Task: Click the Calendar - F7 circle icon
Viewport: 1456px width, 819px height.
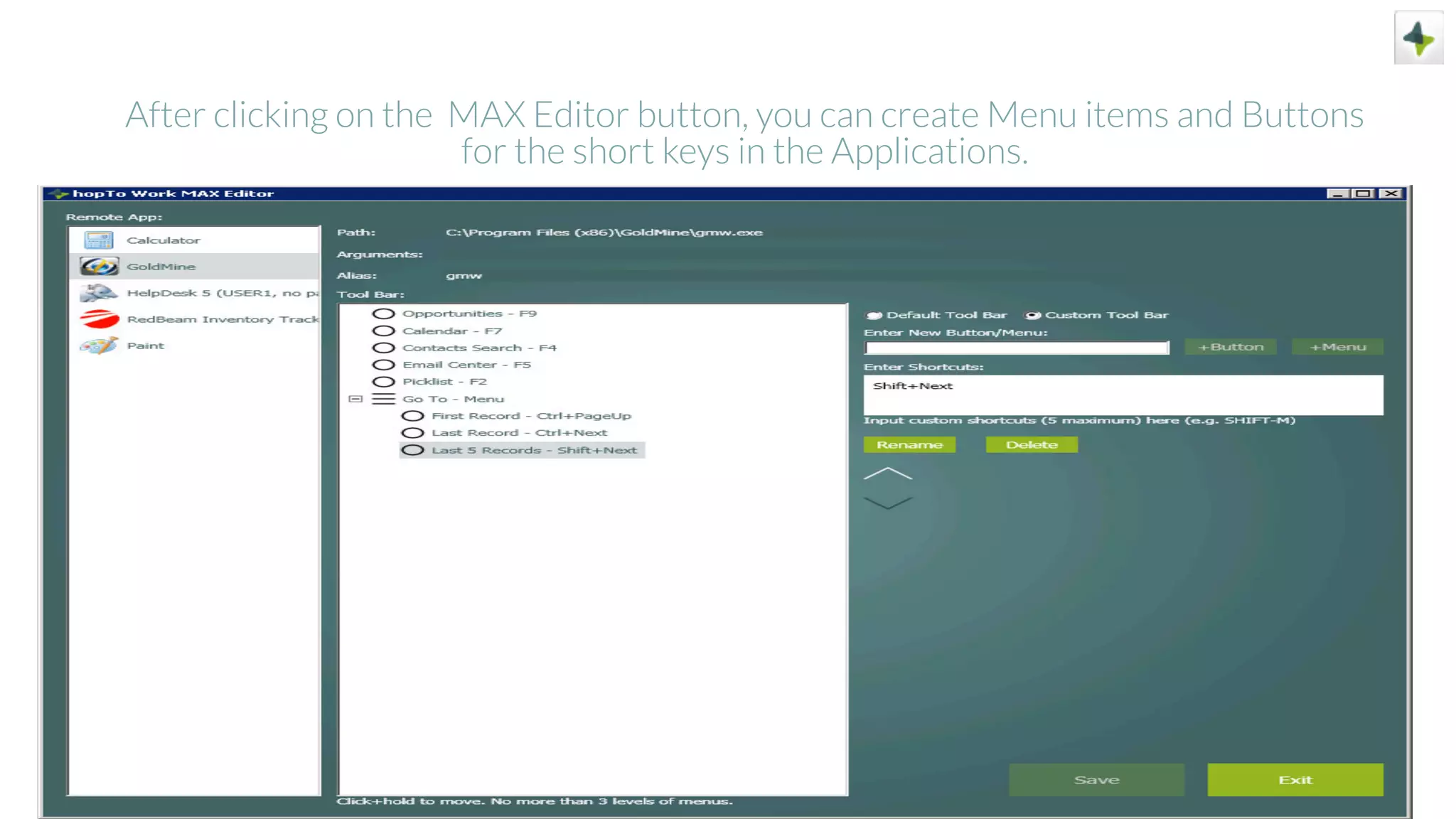Action: point(383,331)
